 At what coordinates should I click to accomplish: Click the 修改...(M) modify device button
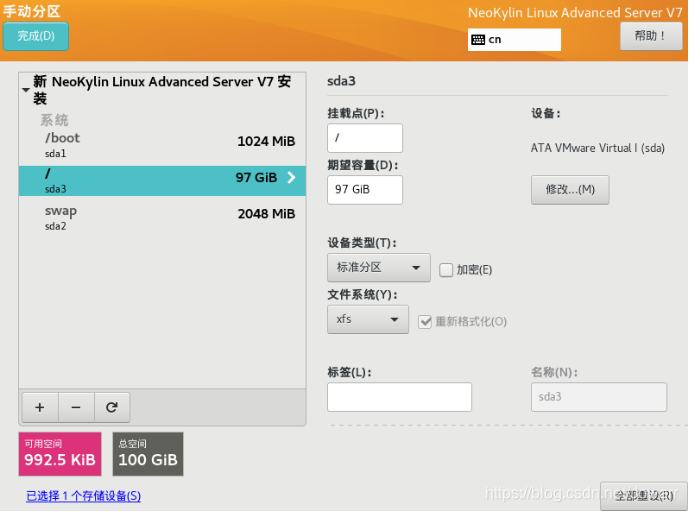click(570, 190)
